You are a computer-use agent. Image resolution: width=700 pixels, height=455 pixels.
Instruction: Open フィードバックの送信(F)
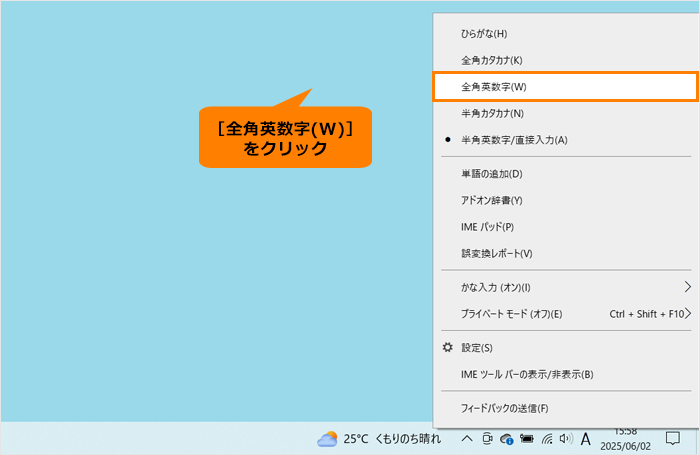[566, 408]
